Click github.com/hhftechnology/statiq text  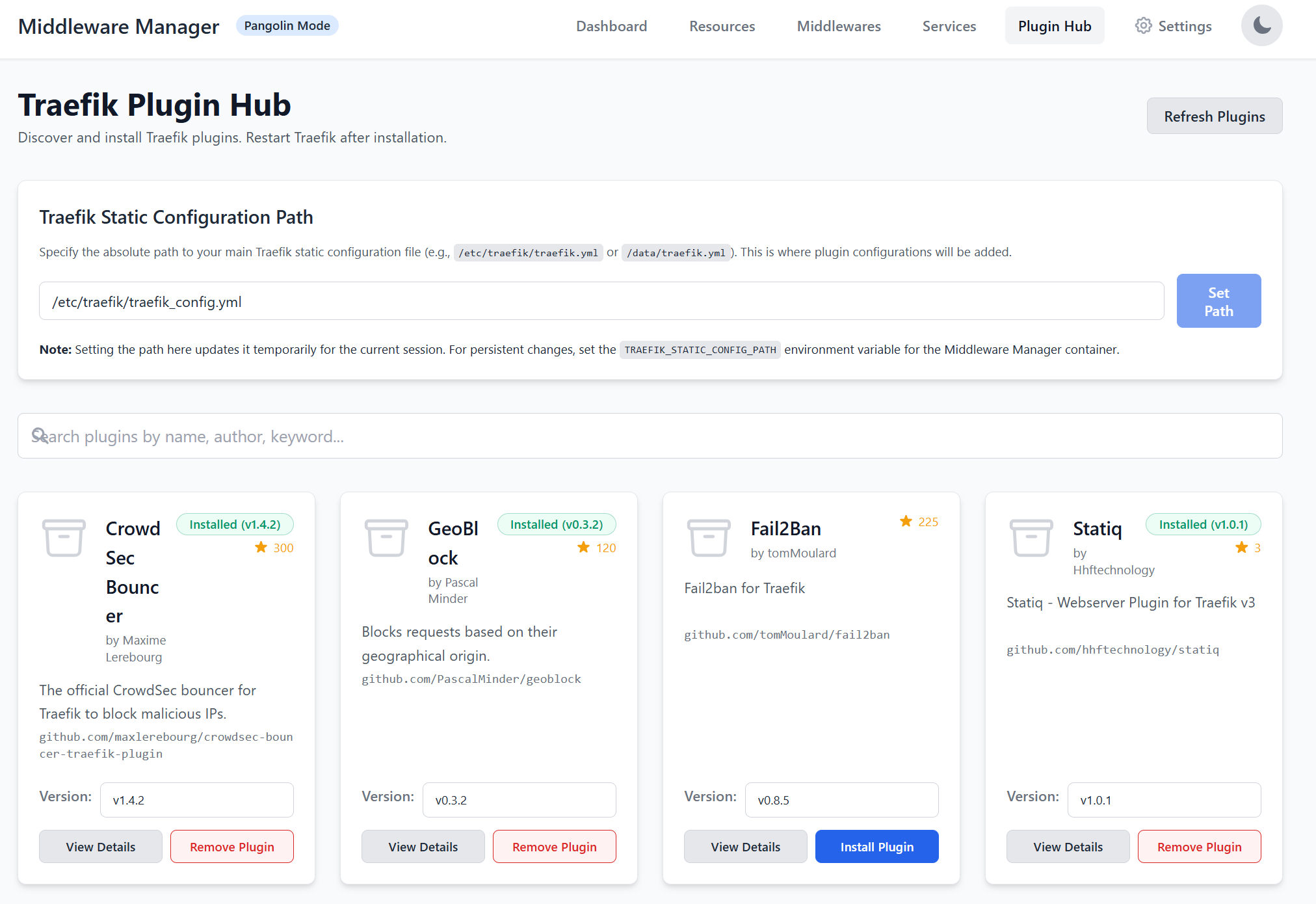pyautogui.click(x=1112, y=650)
